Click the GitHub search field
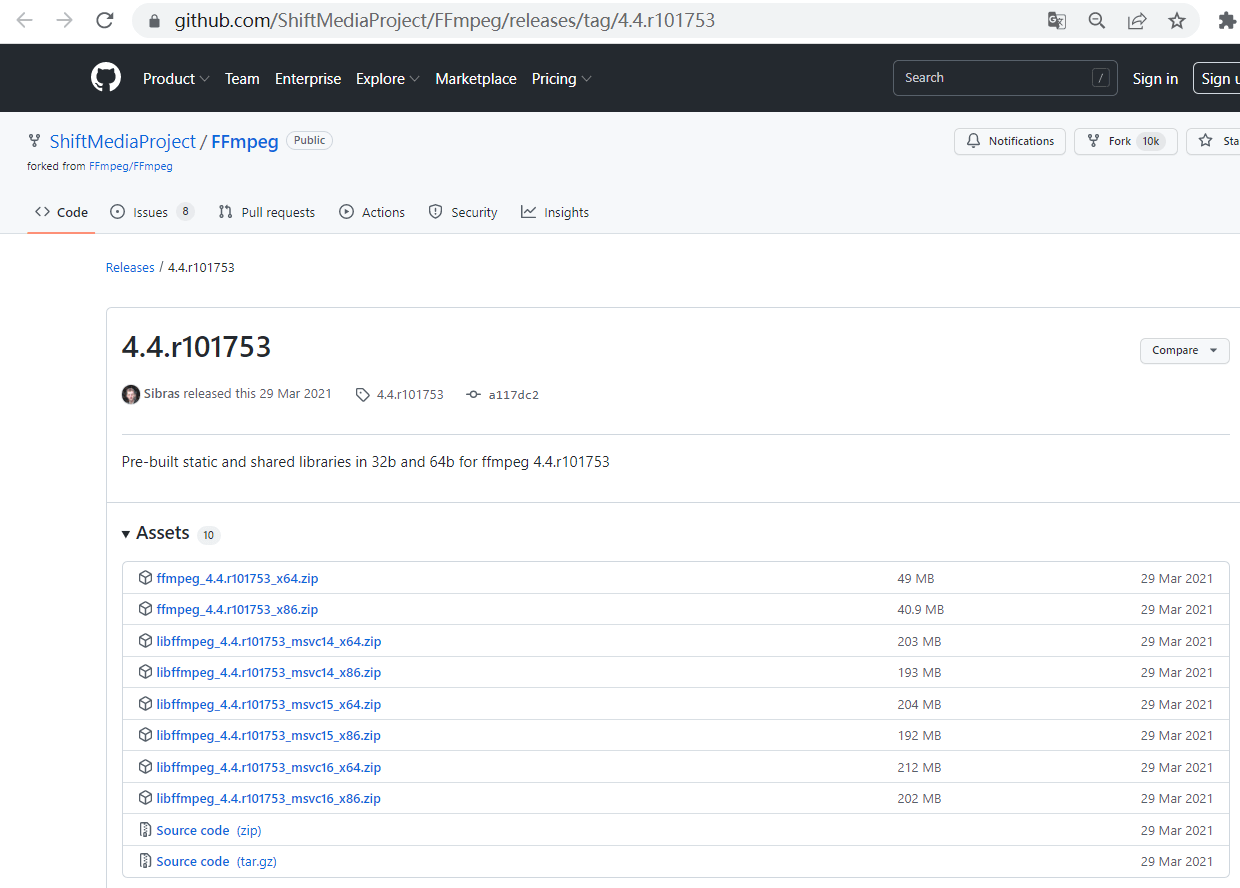The width and height of the screenshot is (1240, 888). (1006, 78)
